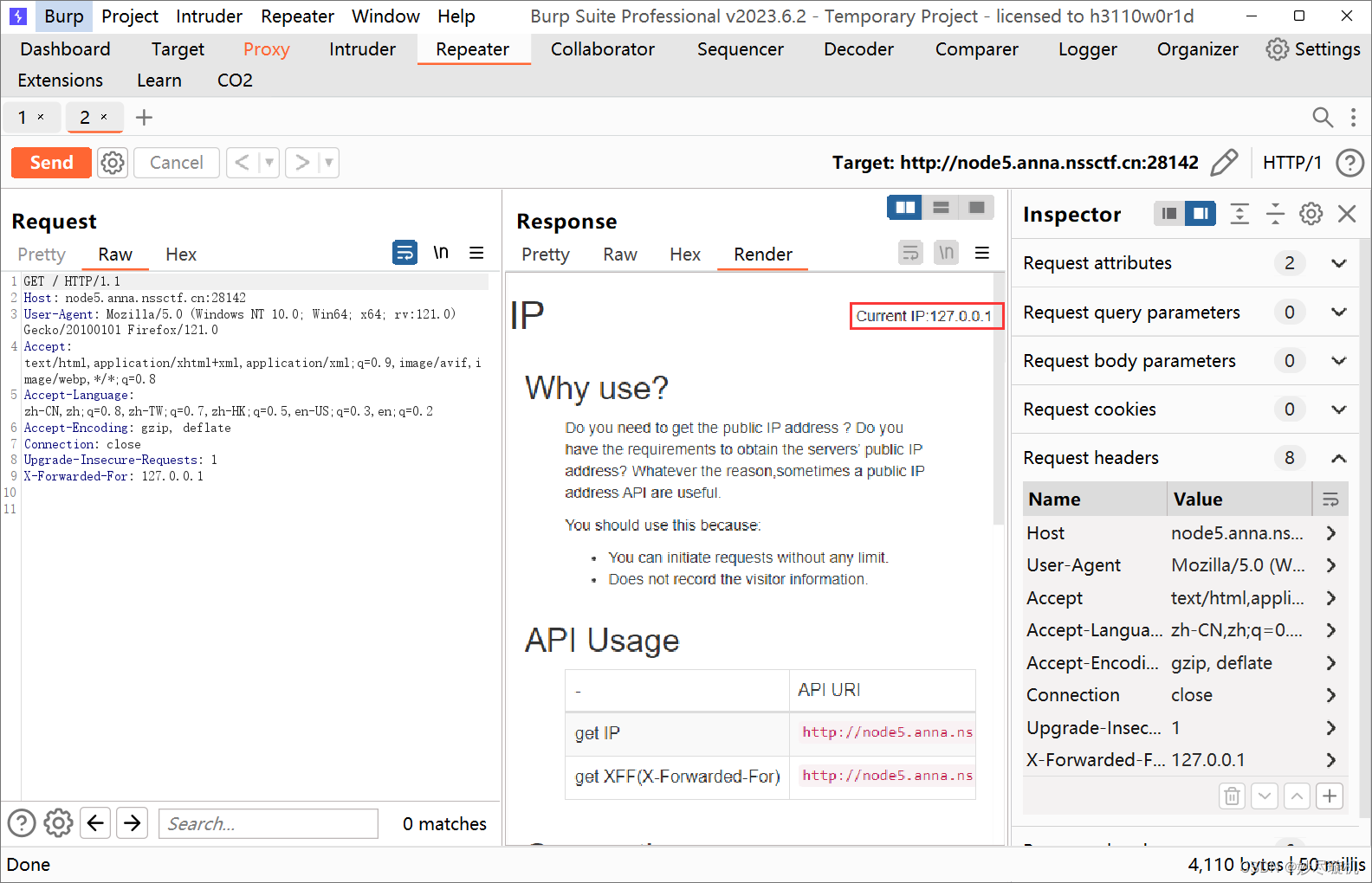Click the request Search input field

pyautogui.click(x=269, y=823)
